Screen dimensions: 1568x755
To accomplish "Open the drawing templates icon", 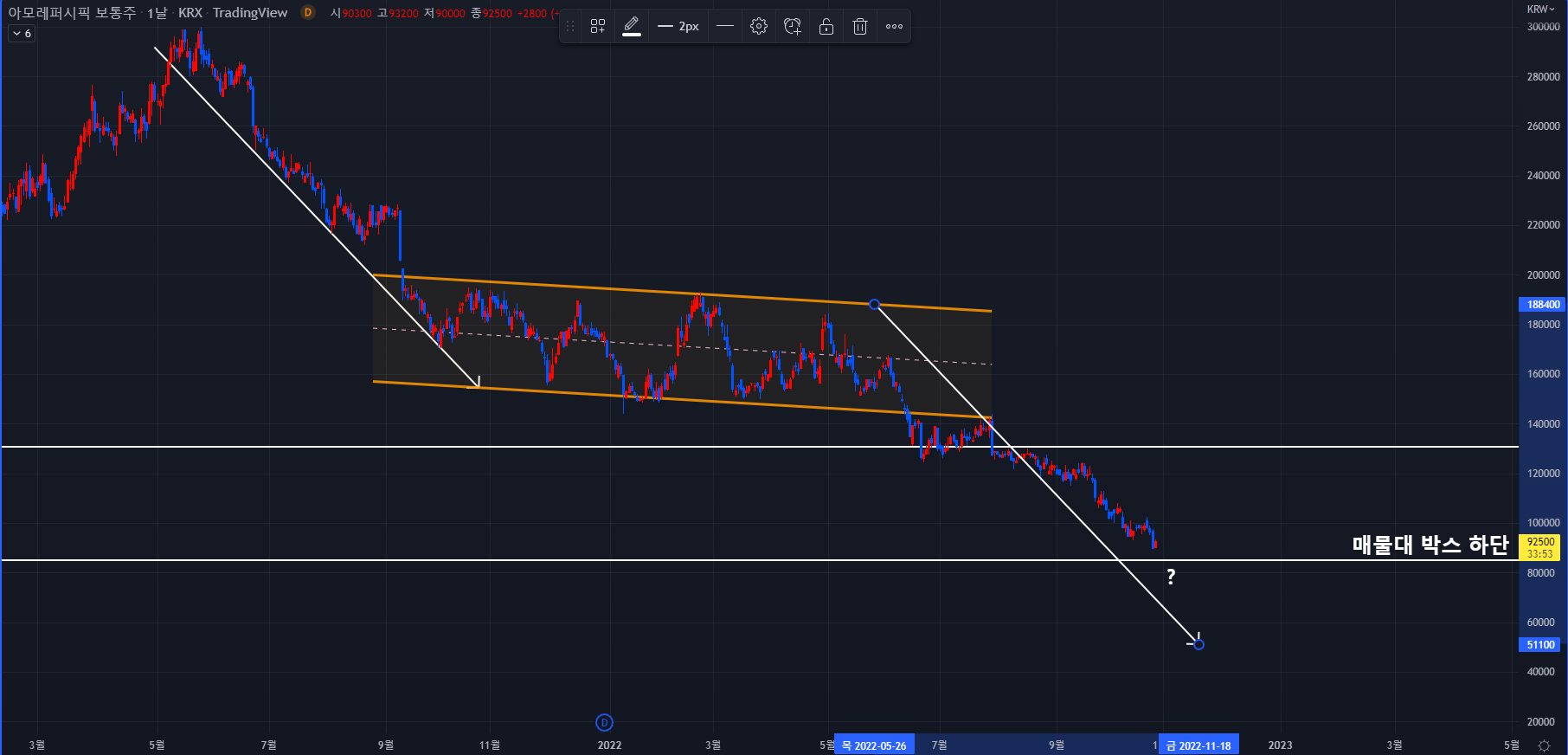I will pyautogui.click(x=598, y=26).
